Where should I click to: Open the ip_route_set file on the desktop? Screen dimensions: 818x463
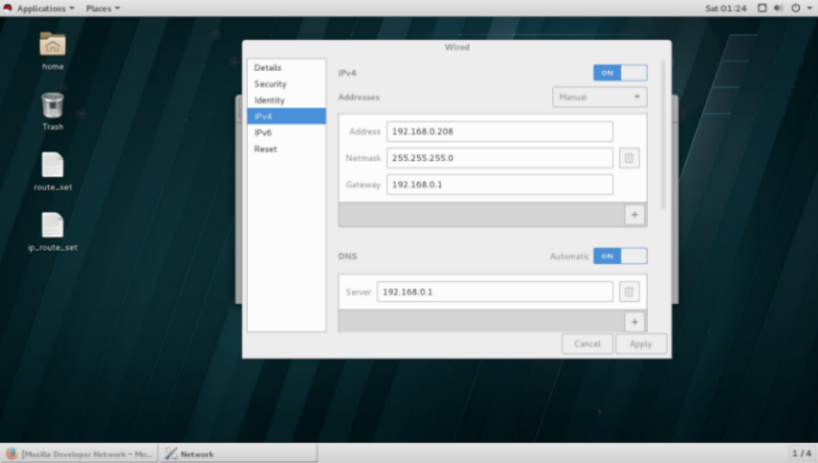click(52, 226)
